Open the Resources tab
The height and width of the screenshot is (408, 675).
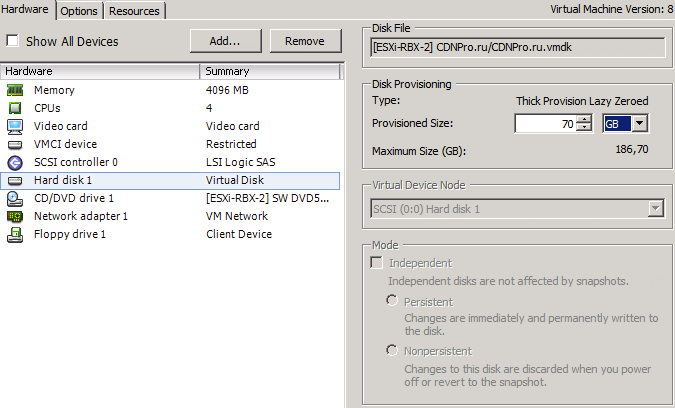pyautogui.click(x=134, y=11)
